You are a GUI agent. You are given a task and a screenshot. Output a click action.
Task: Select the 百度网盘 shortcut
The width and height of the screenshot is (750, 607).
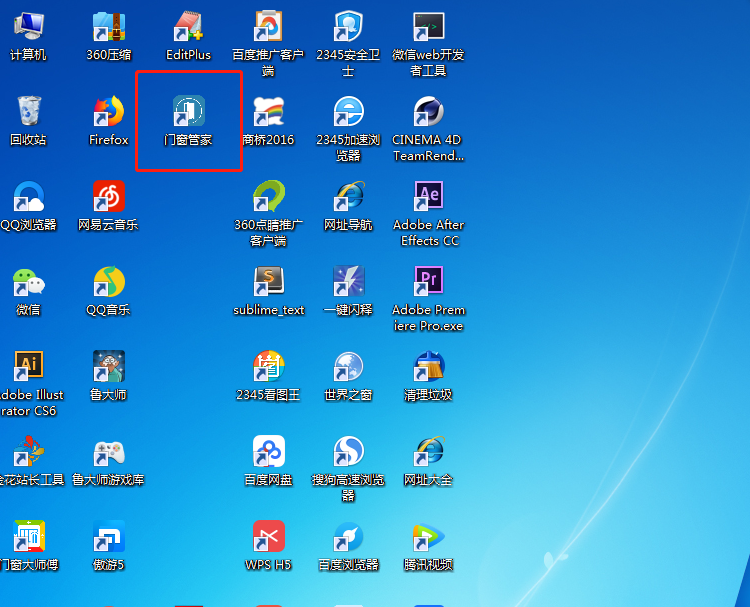(x=268, y=451)
